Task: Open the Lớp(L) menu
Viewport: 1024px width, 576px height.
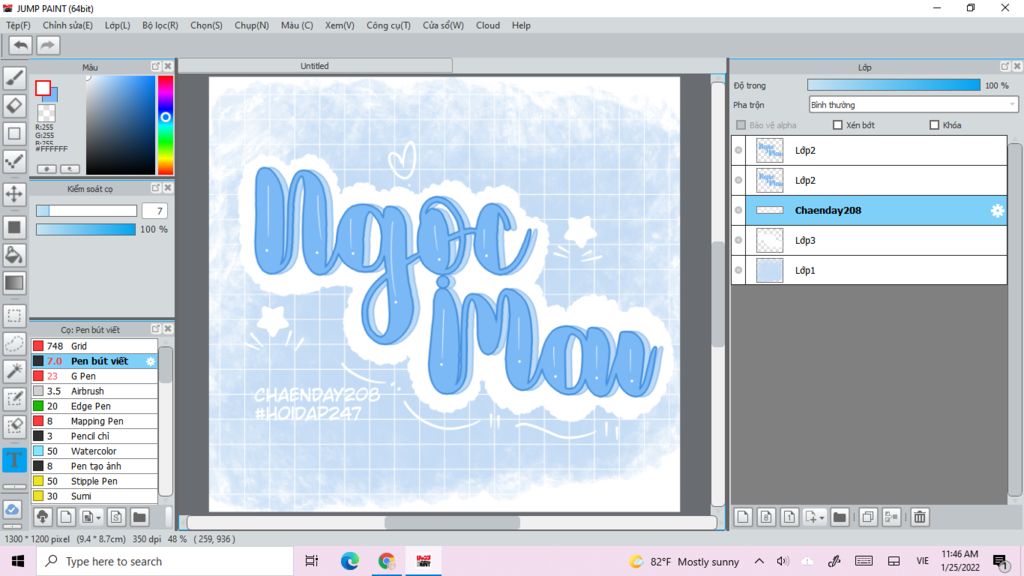Action: [118, 25]
